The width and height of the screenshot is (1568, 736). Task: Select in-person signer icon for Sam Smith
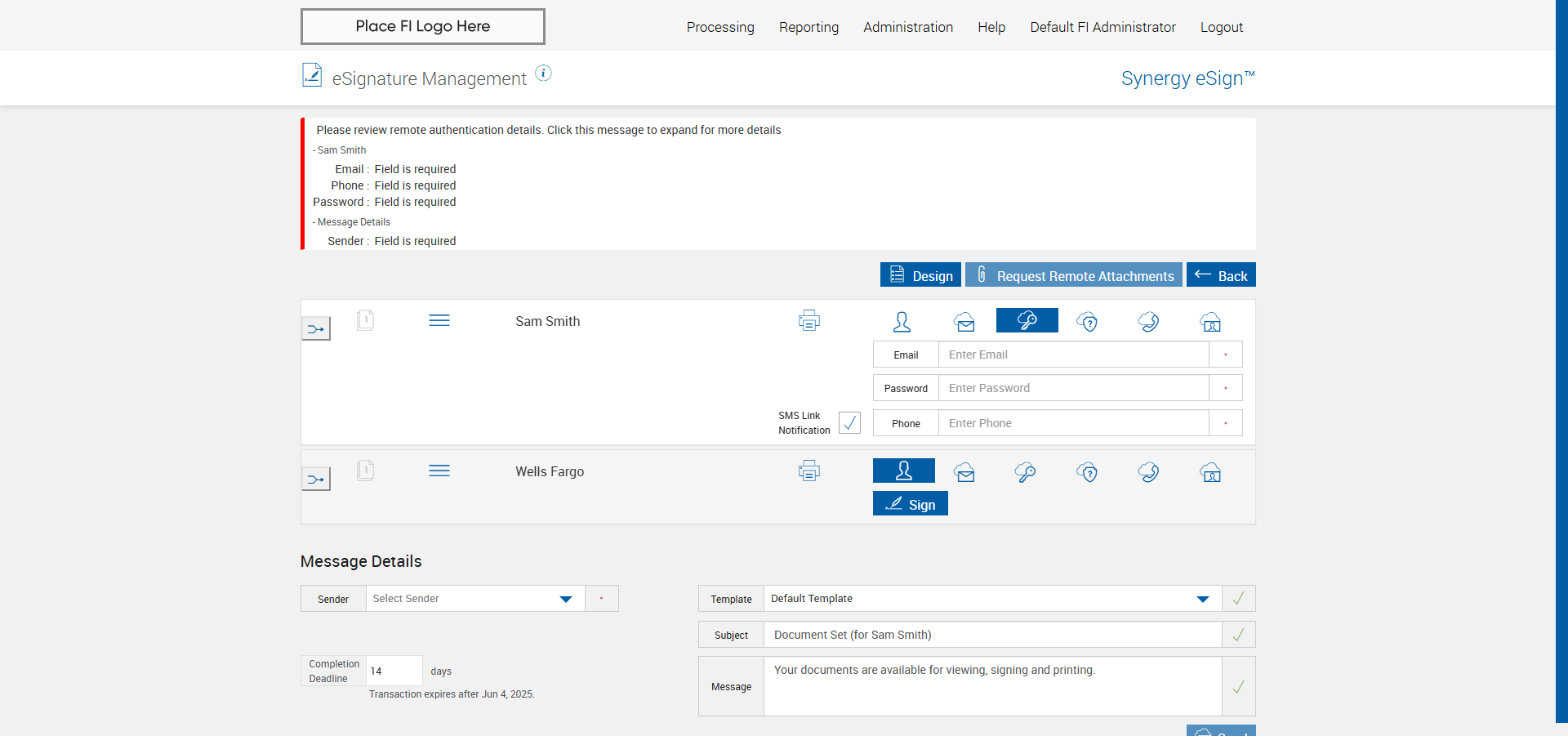[902, 322]
